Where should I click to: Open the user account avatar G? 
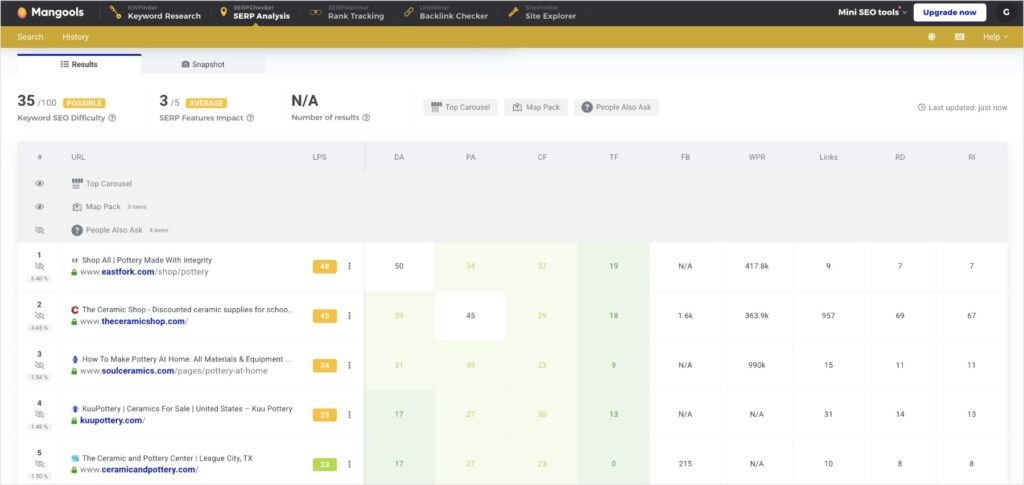tap(1005, 13)
